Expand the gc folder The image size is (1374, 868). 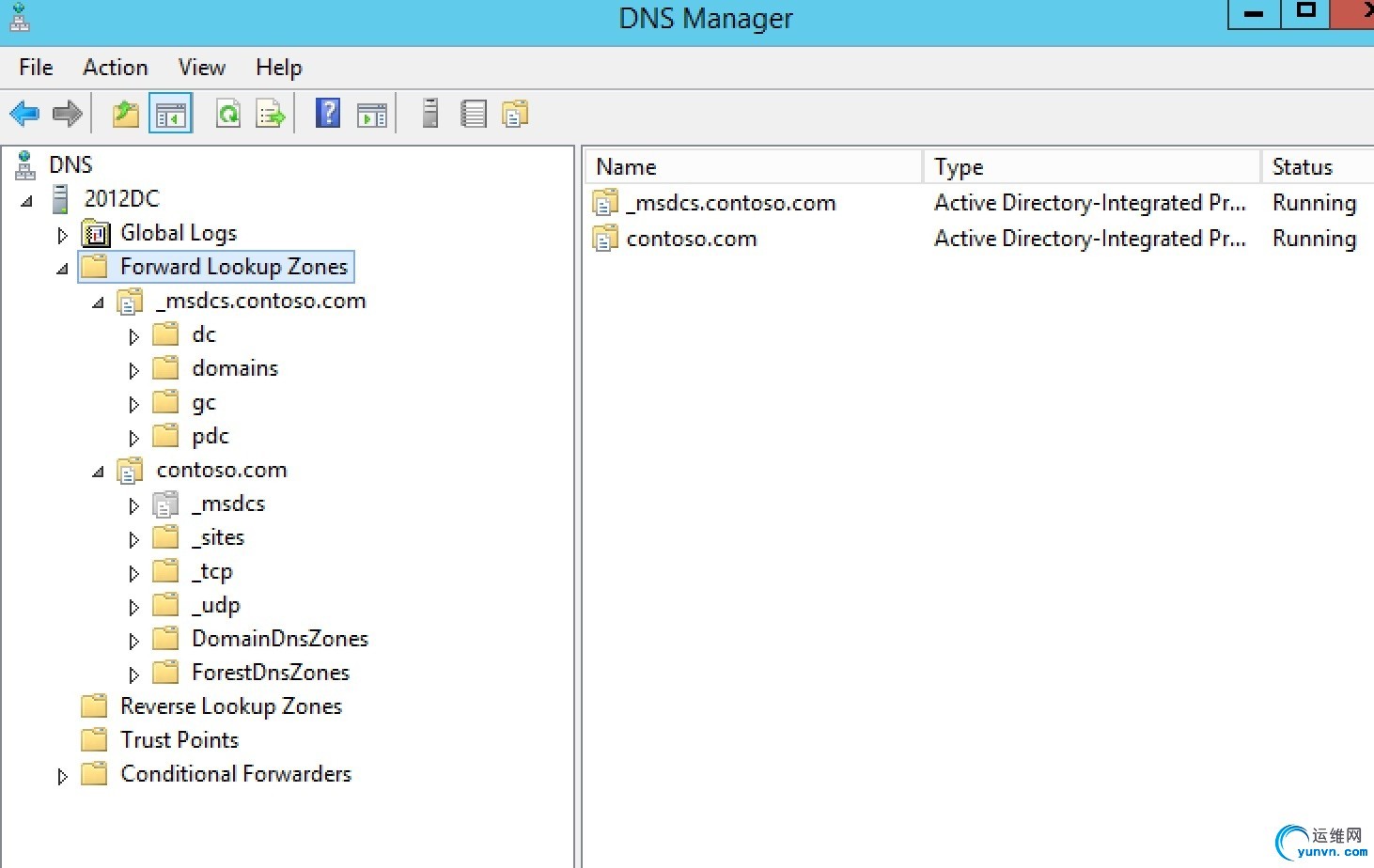coord(133,404)
